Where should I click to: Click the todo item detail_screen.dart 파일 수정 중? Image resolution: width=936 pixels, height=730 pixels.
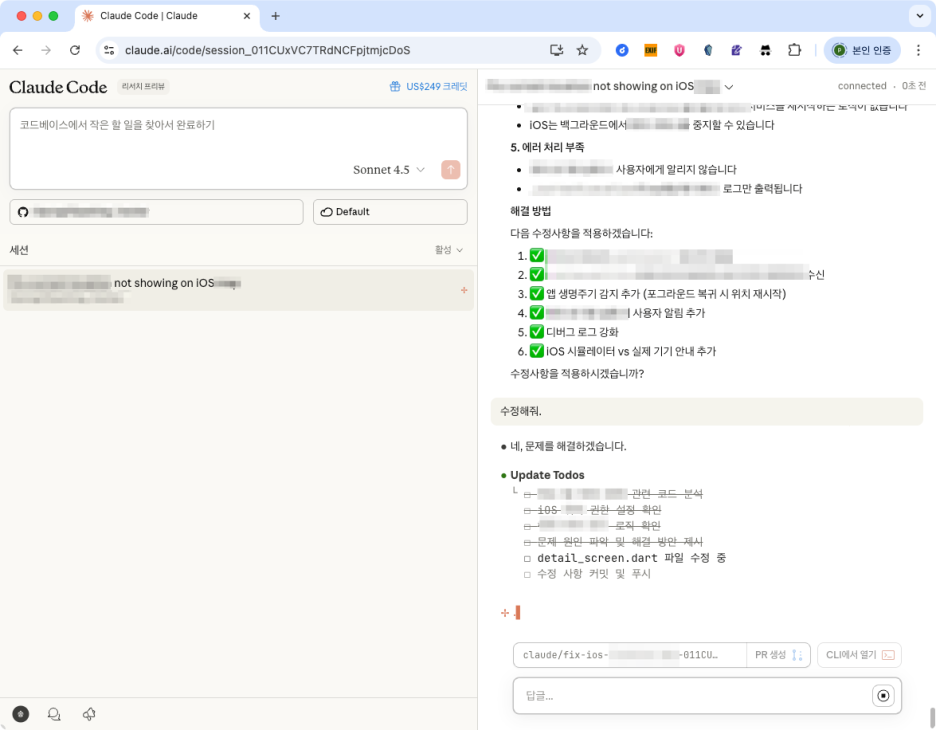(x=631, y=558)
